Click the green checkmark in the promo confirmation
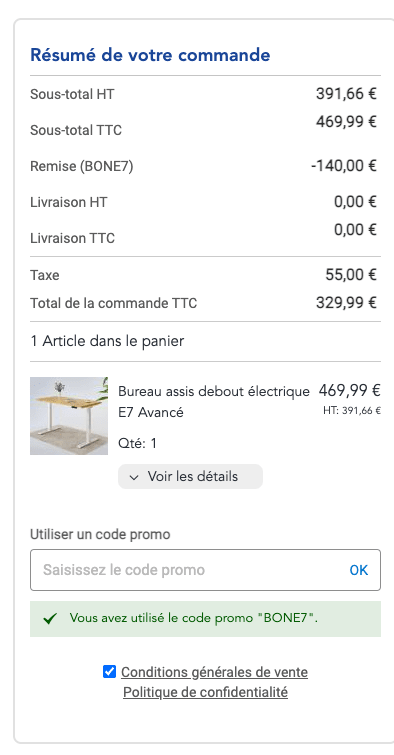This screenshot has width=394, height=755. tap(50, 619)
